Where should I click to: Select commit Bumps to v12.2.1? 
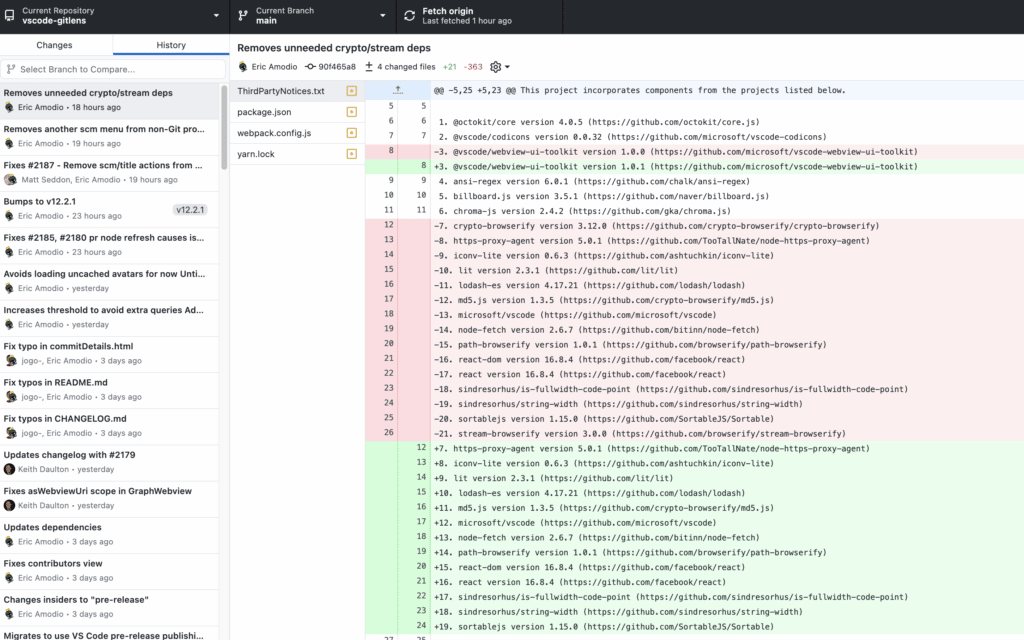coord(109,208)
